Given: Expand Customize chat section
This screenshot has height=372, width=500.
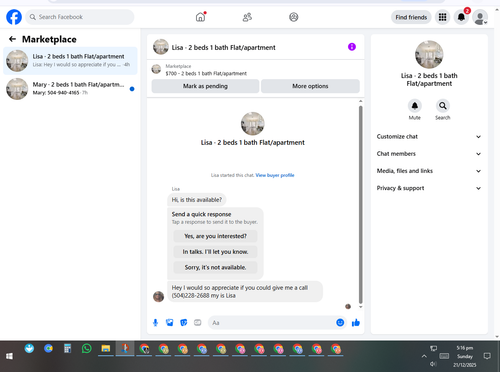Looking at the screenshot, I should 429,137.
